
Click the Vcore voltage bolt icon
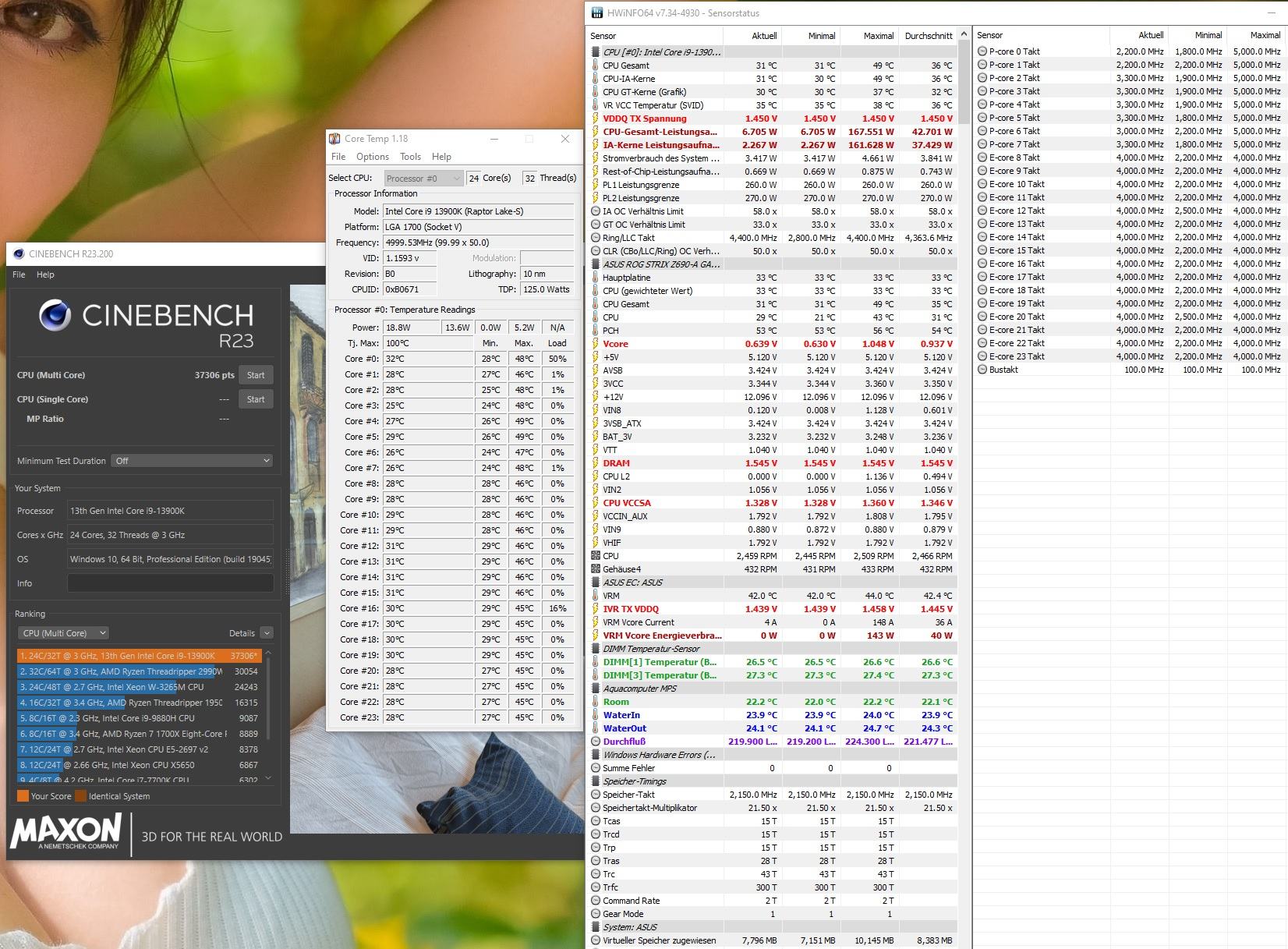point(596,344)
